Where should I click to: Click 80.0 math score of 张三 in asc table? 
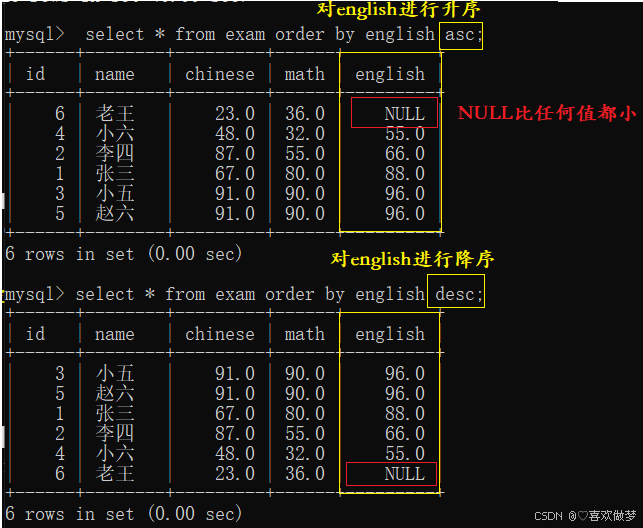tap(305, 173)
